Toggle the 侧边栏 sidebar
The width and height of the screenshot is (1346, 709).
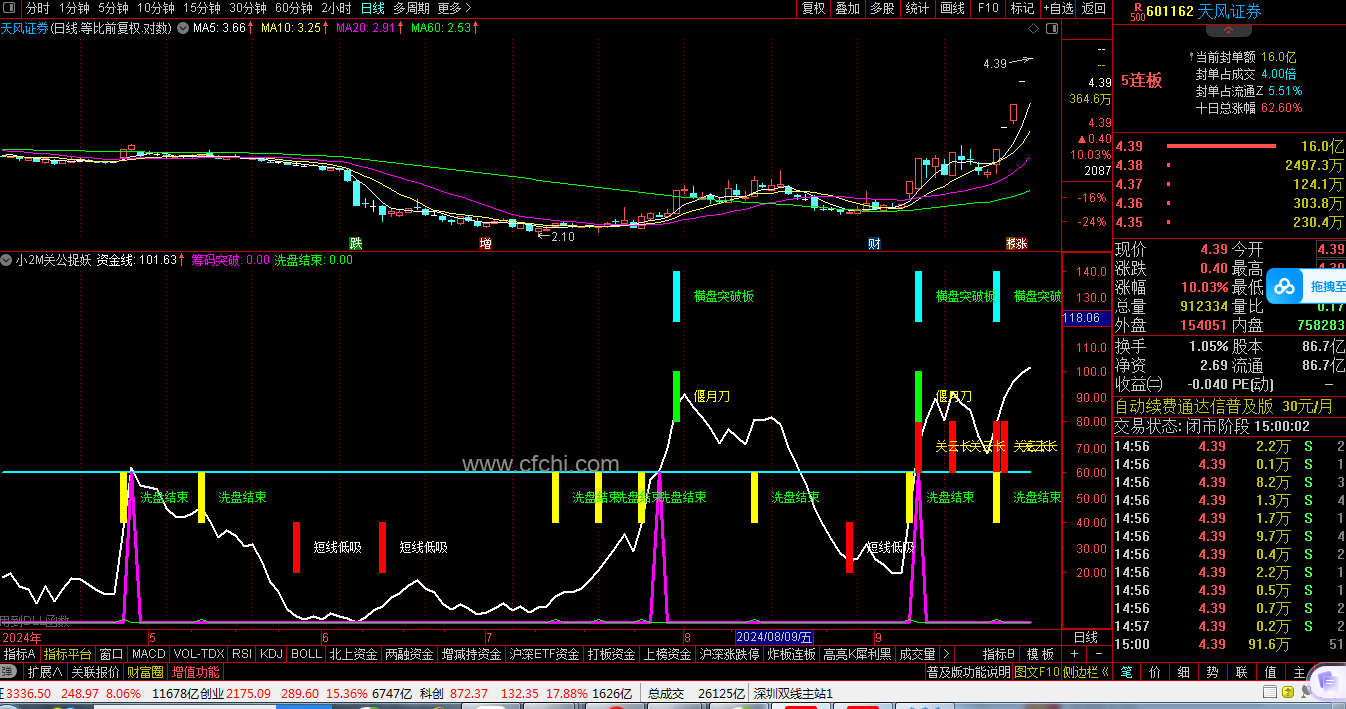pyautogui.click(x=1086, y=671)
